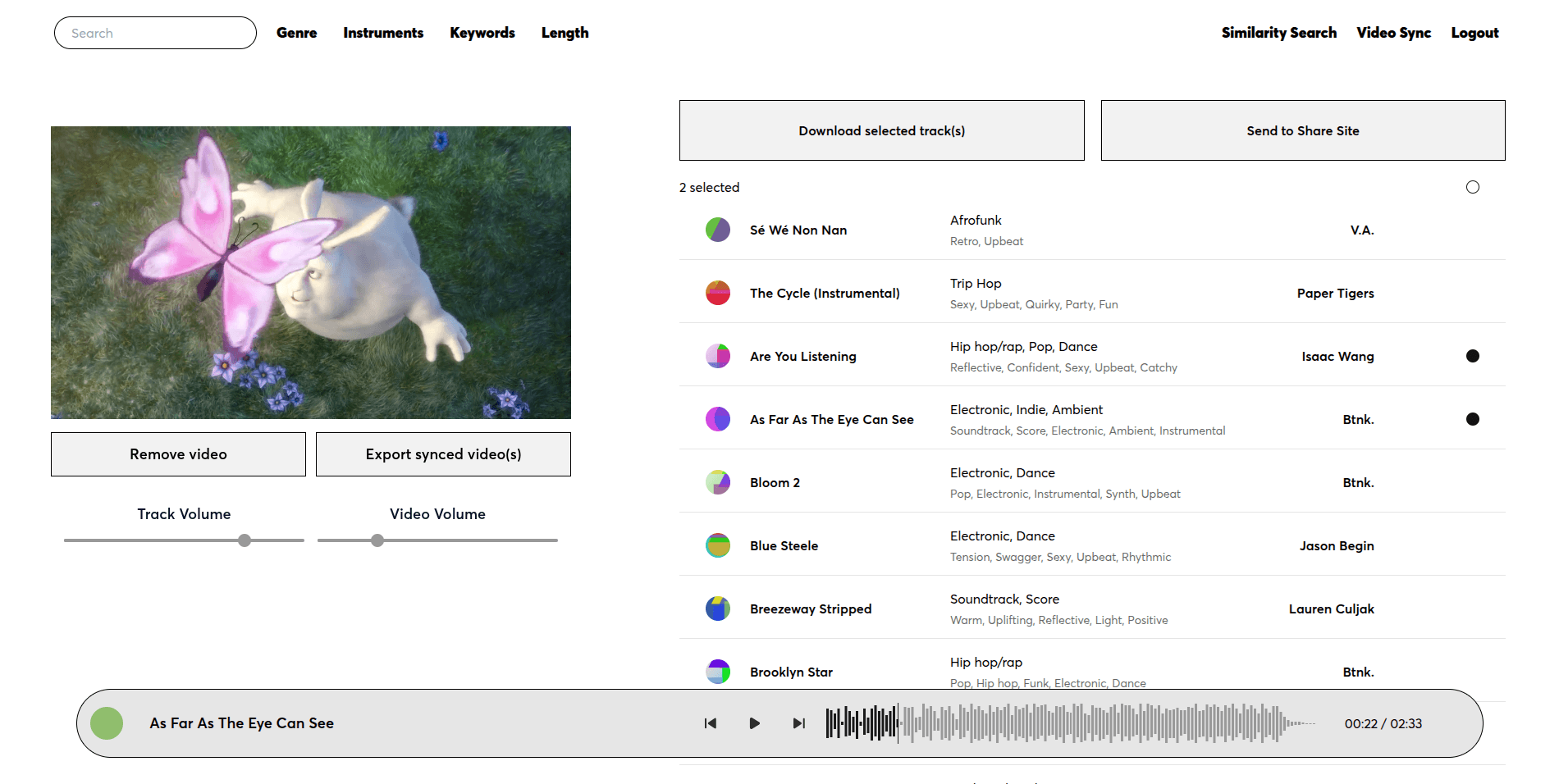Open the Similarity Search page

tap(1278, 33)
